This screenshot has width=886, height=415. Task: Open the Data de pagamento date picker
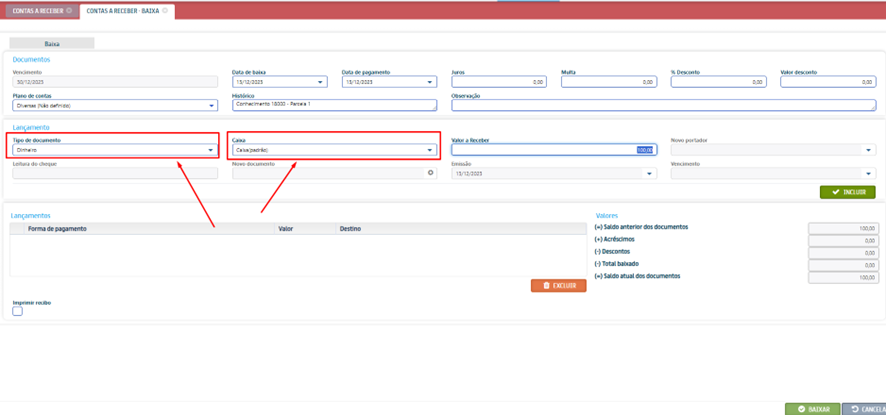[430, 82]
